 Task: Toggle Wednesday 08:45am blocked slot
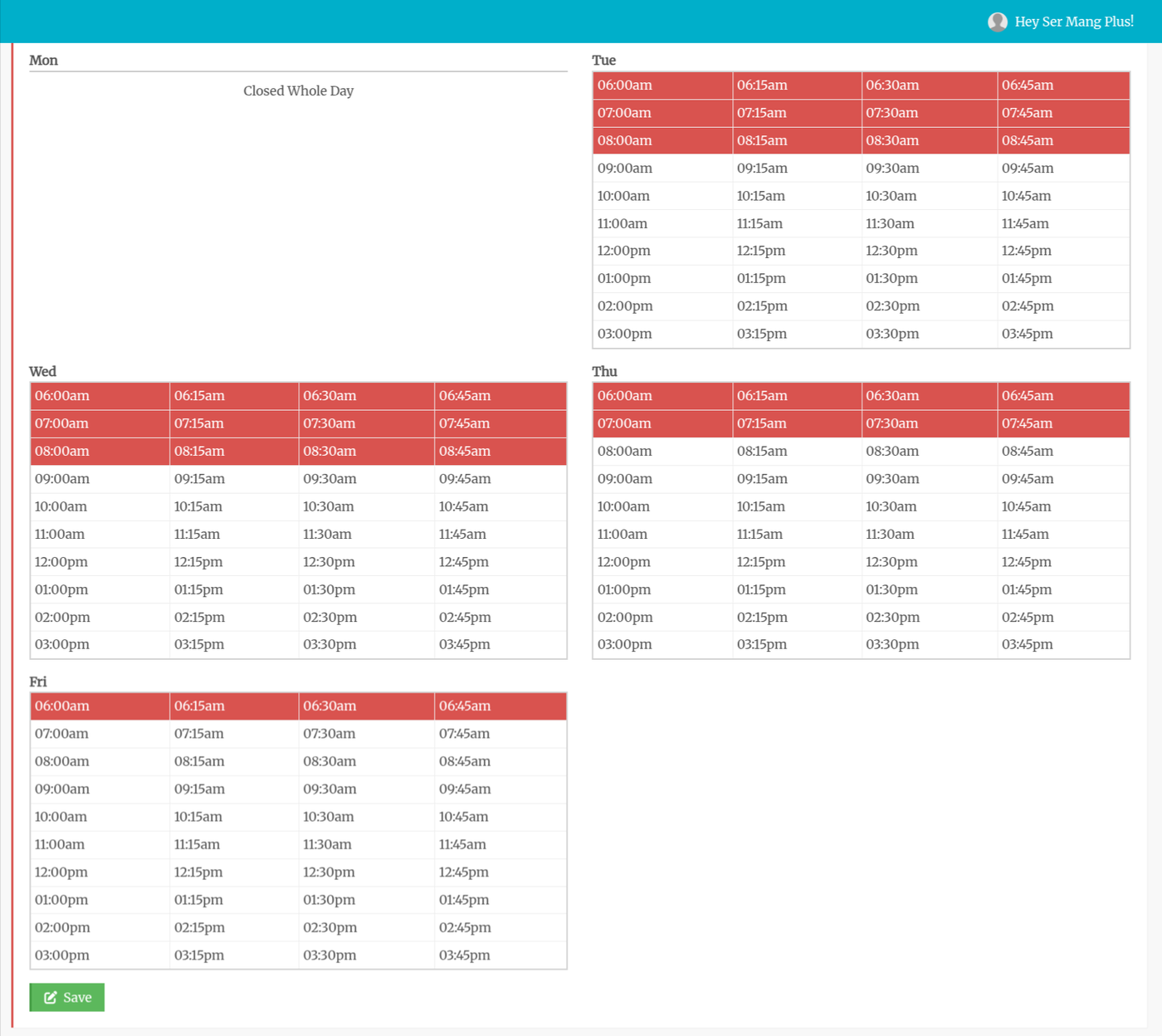(500, 452)
